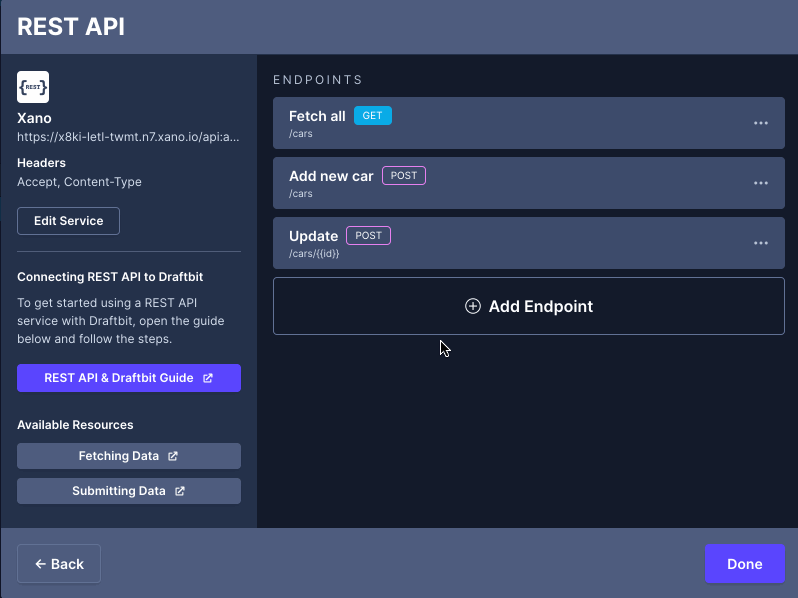
Task: Click external link icon on Draftbit Guide
Action: 208,378
